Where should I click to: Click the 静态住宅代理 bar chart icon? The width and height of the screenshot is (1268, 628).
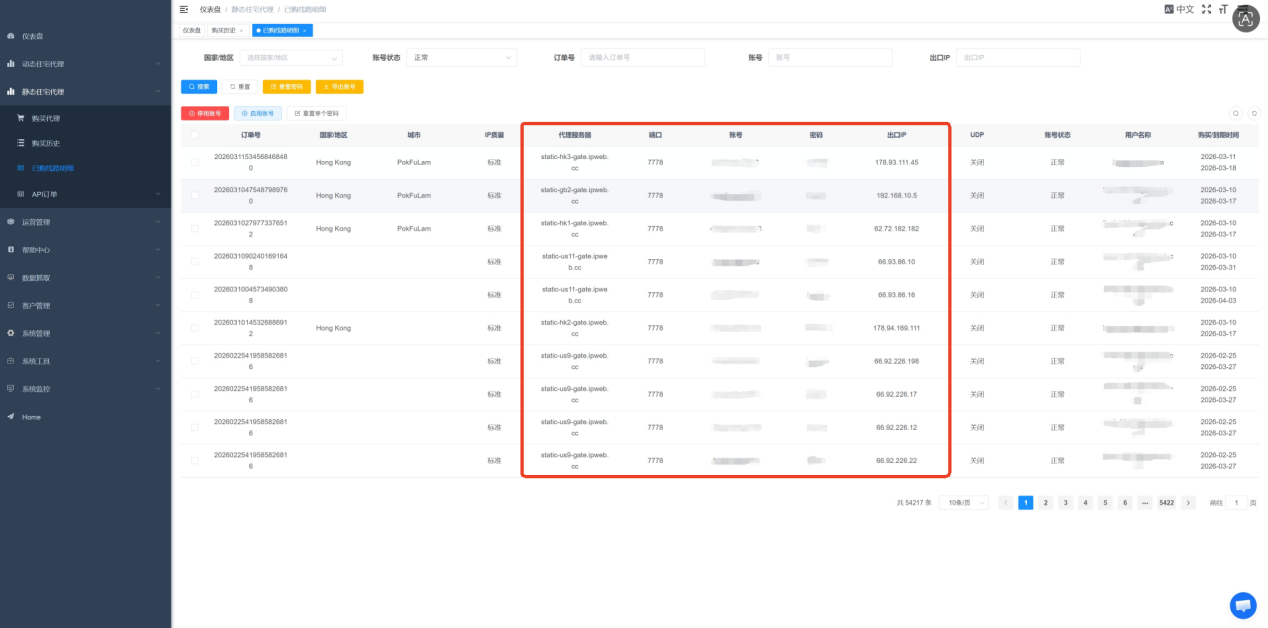(x=11, y=92)
